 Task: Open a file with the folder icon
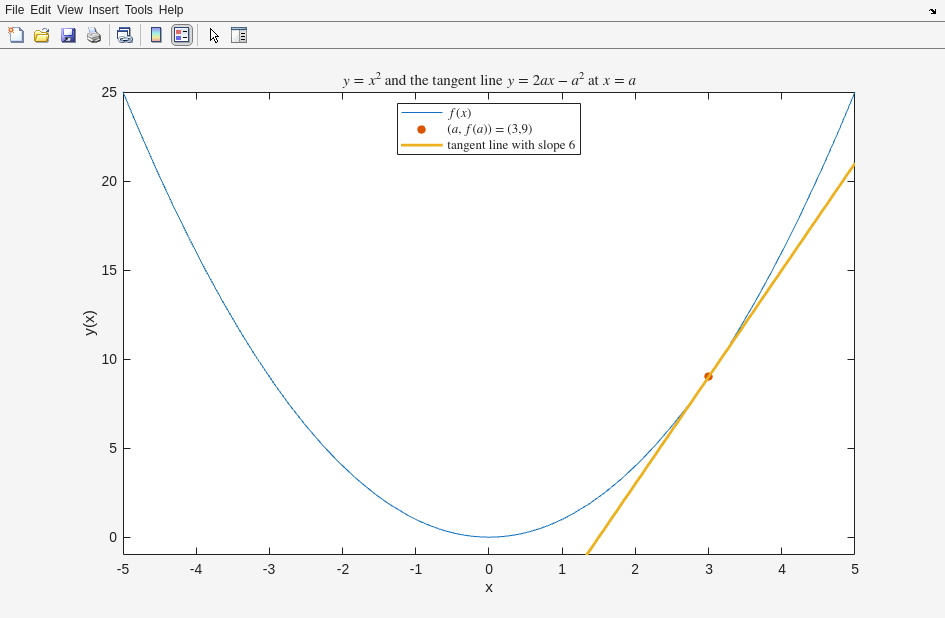tap(42, 35)
